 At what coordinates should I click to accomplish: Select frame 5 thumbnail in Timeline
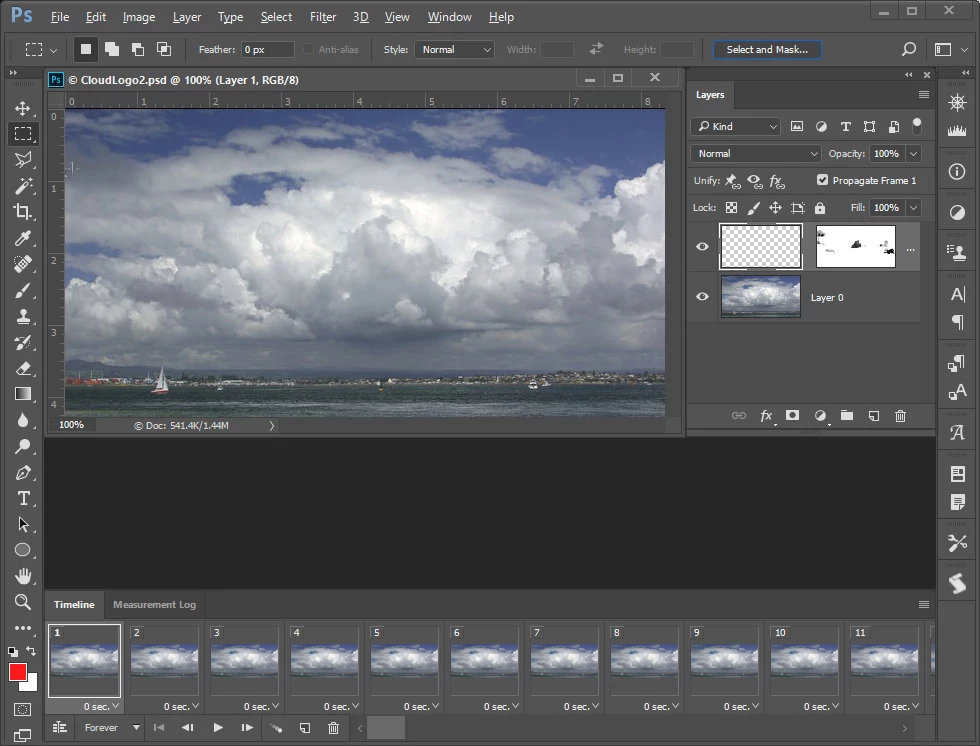coord(404,662)
